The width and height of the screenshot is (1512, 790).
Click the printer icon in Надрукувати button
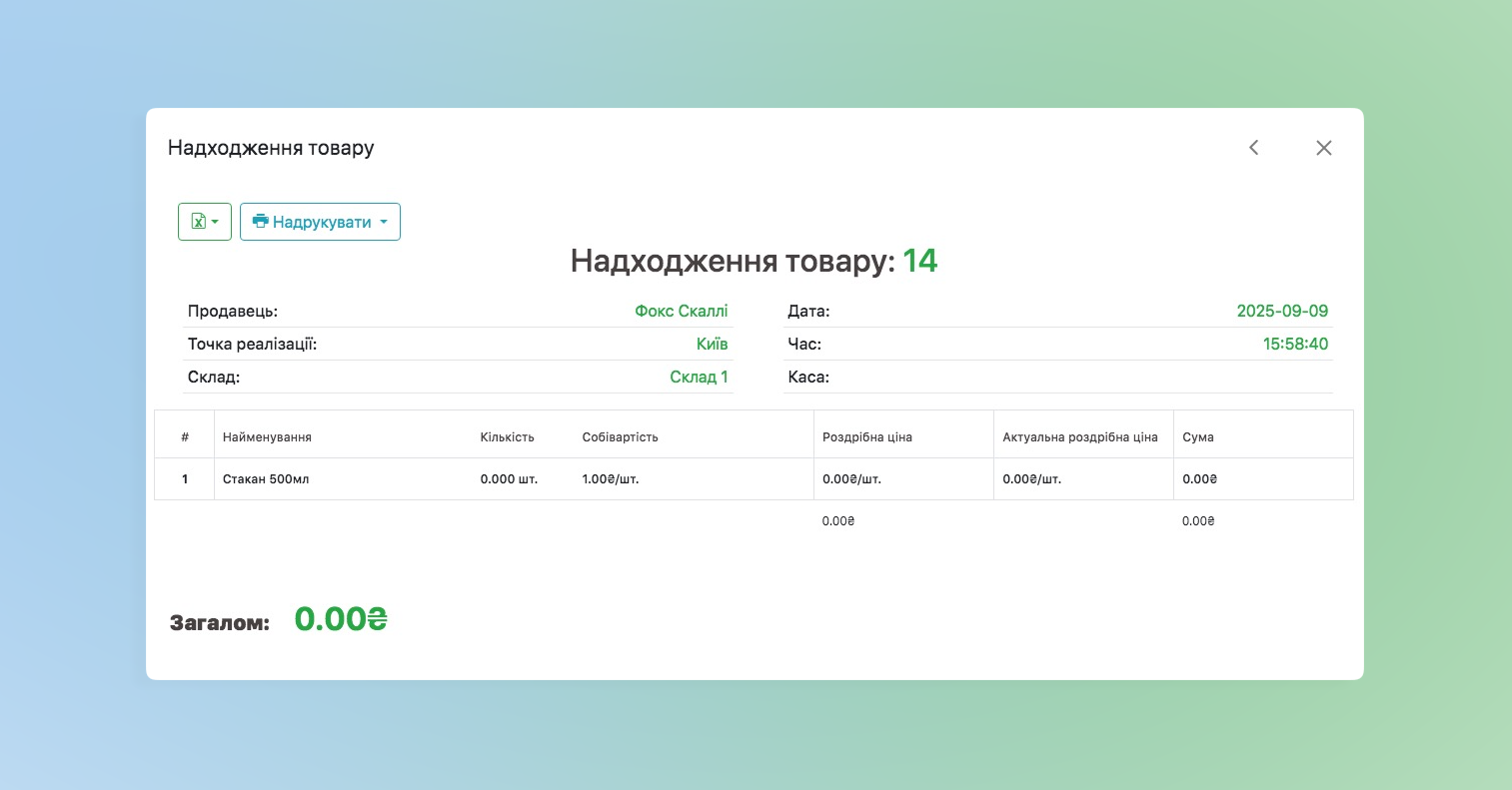tap(261, 222)
